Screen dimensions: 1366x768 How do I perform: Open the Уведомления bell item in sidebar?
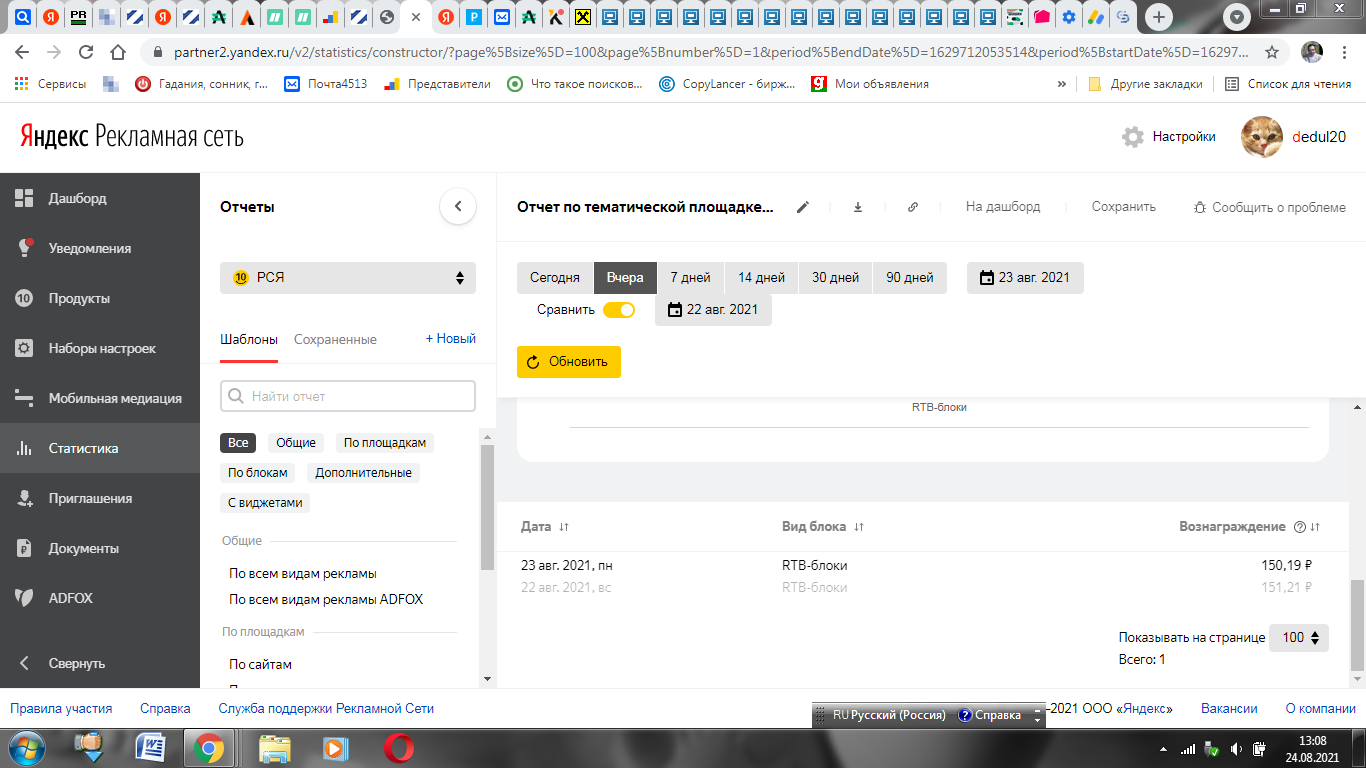pos(25,248)
